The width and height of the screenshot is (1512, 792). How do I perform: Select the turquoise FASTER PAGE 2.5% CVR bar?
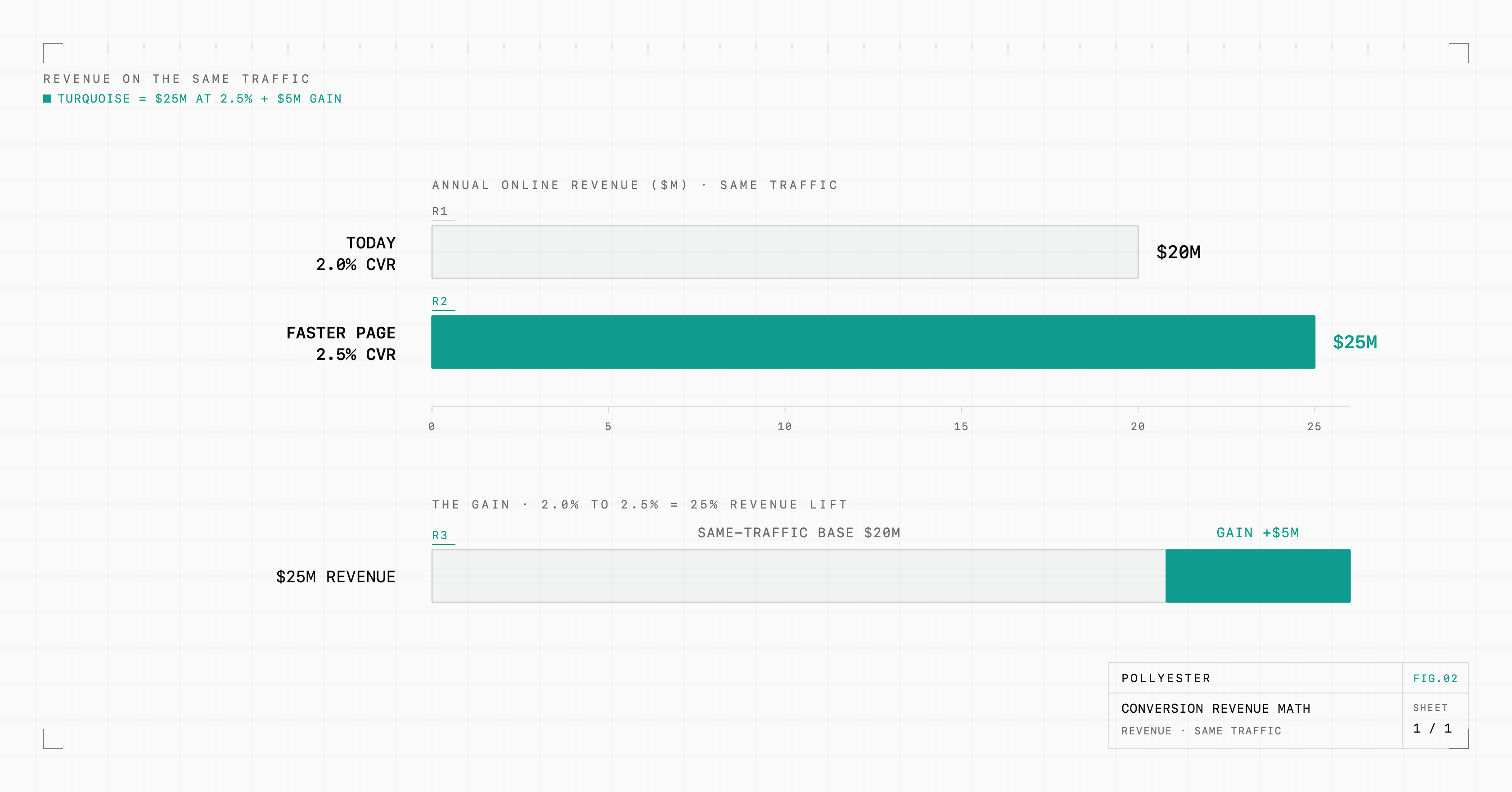point(873,342)
